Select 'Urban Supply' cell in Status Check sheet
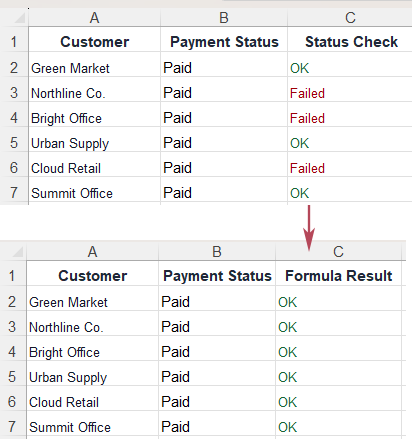This screenshot has height=441, width=412. (x=94, y=139)
